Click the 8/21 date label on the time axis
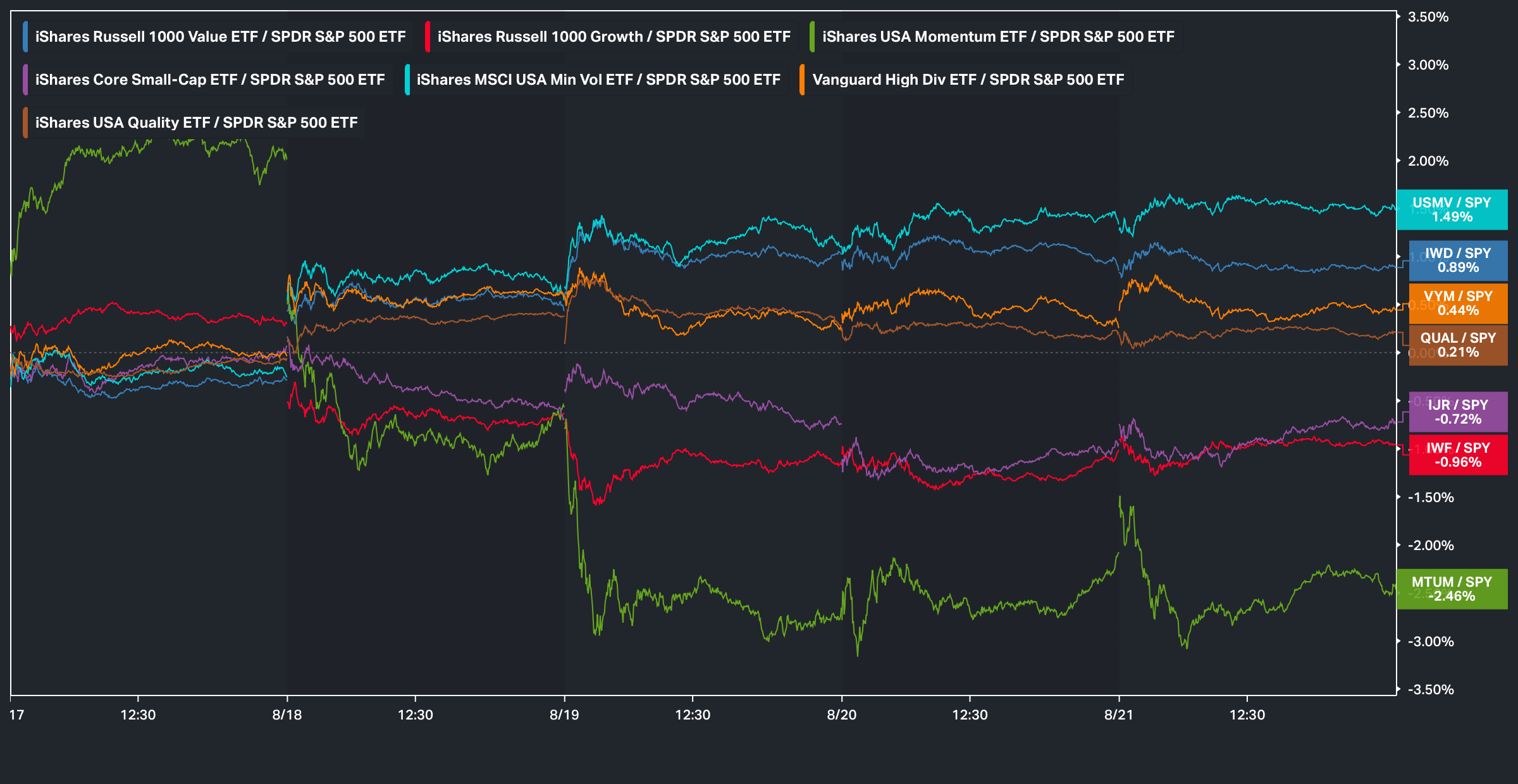Image resolution: width=1518 pixels, height=784 pixels. (x=1119, y=715)
